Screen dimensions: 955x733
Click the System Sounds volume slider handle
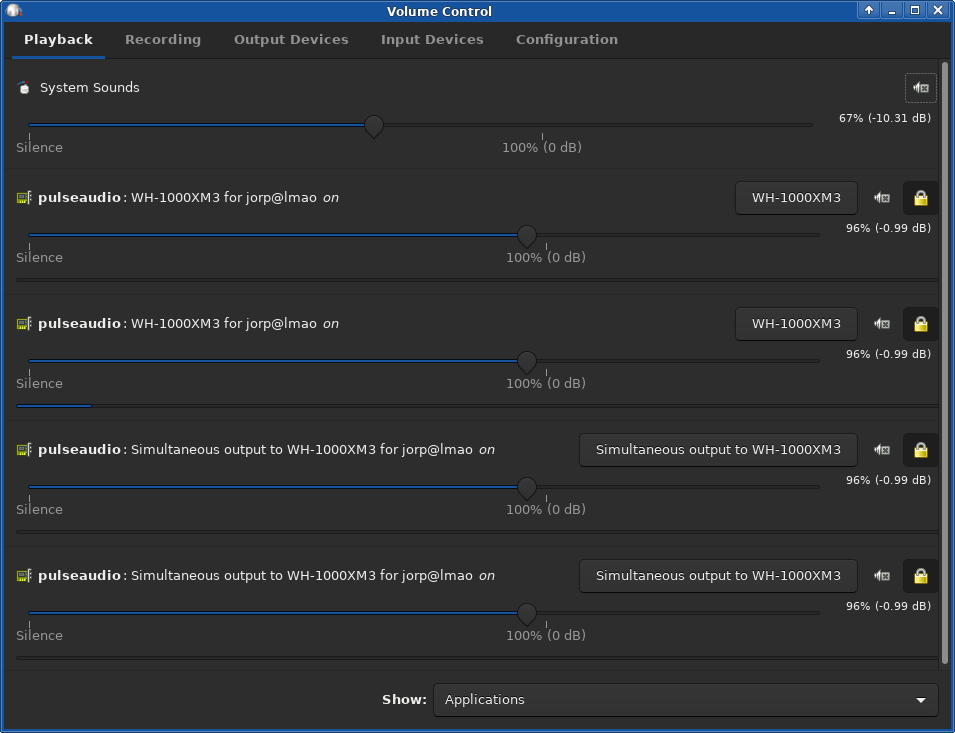[x=374, y=126]
